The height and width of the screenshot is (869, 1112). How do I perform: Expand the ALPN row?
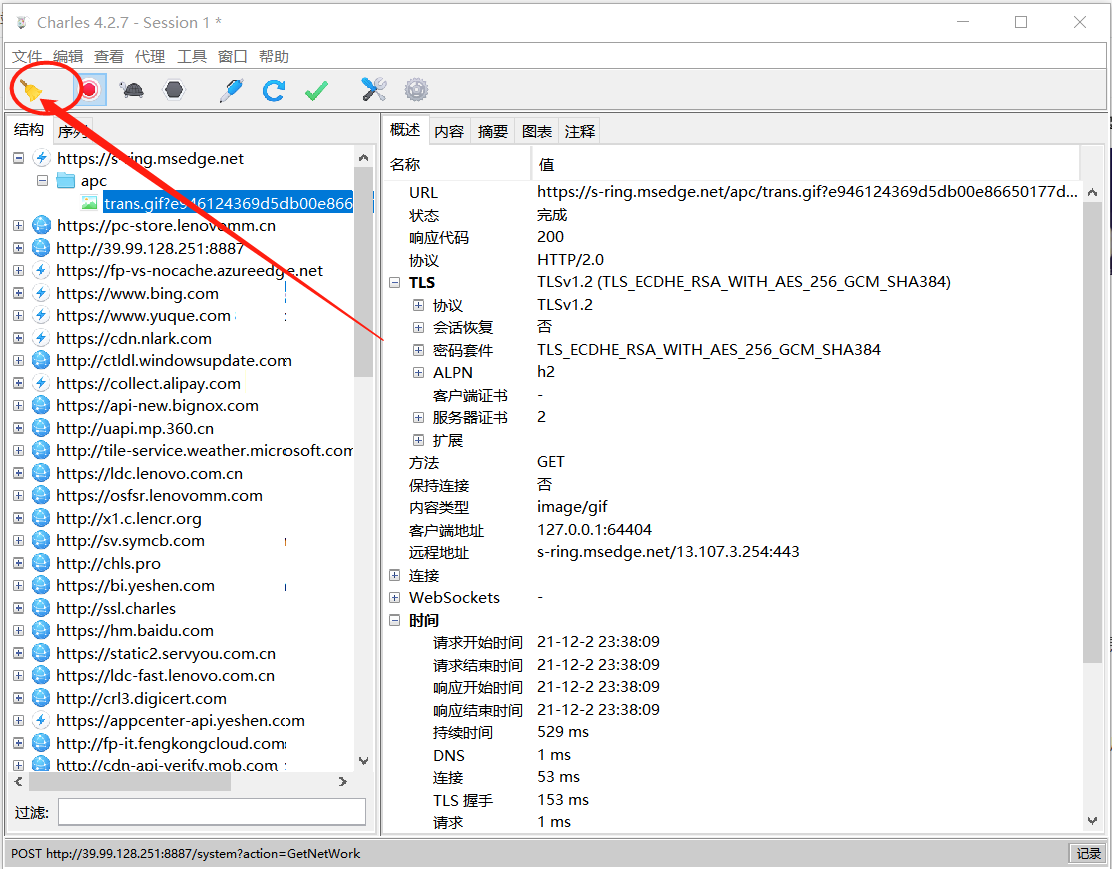[x=418, y=372]
